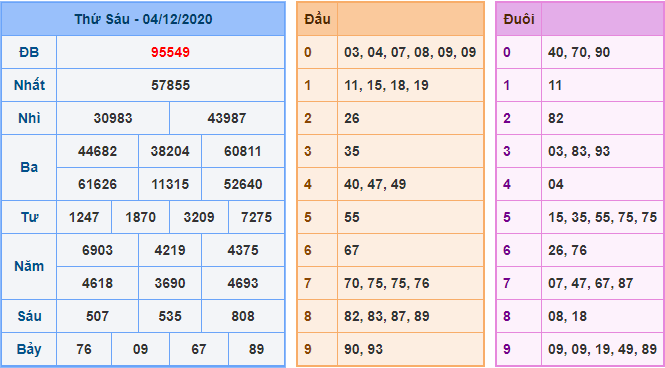Select Đầu row 6 value 67
Image resolution: width=665 pixels, height=368 pixels.
pos(352,250)
